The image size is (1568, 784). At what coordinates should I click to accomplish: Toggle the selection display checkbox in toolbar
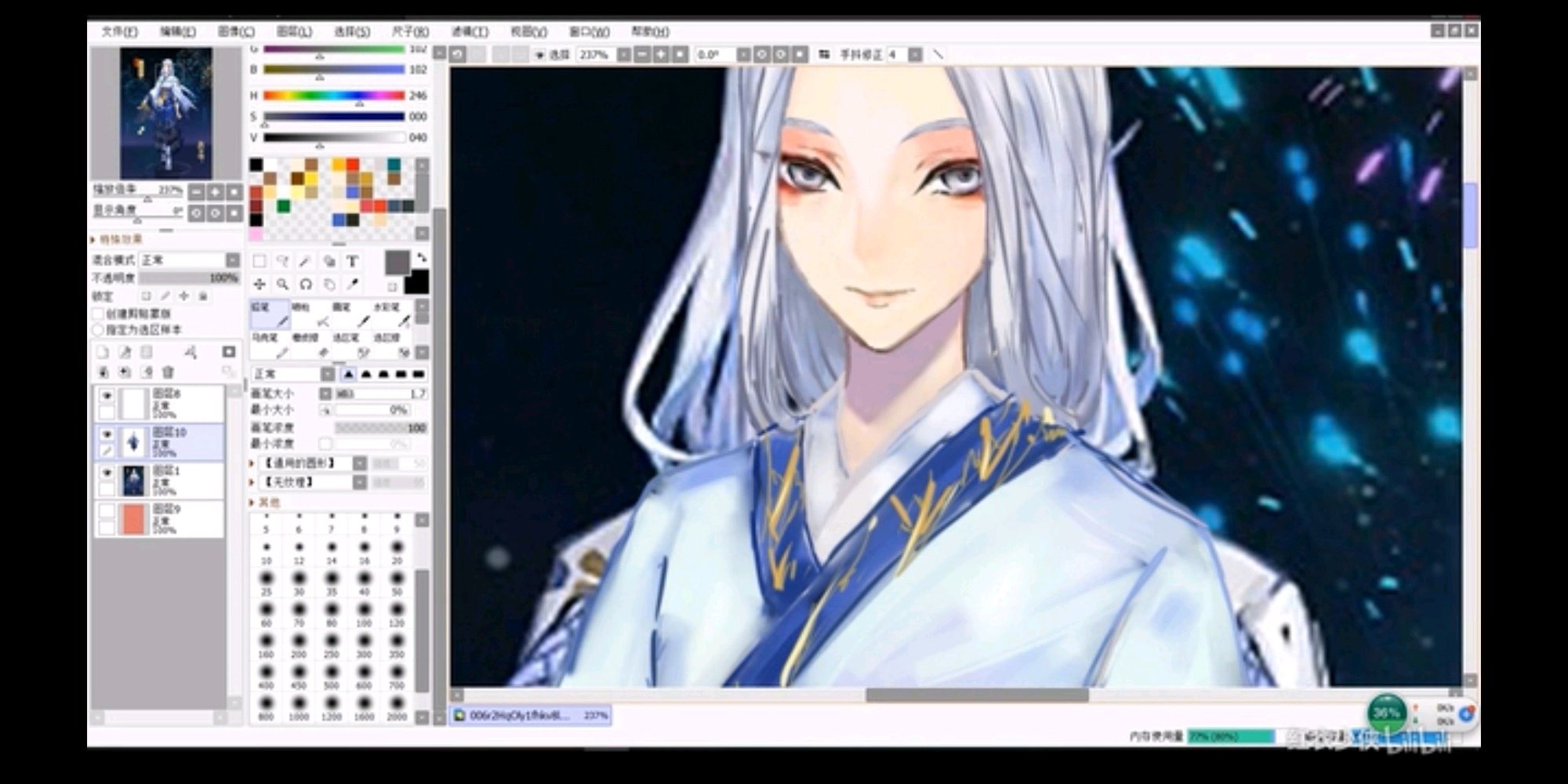[539, 55]
